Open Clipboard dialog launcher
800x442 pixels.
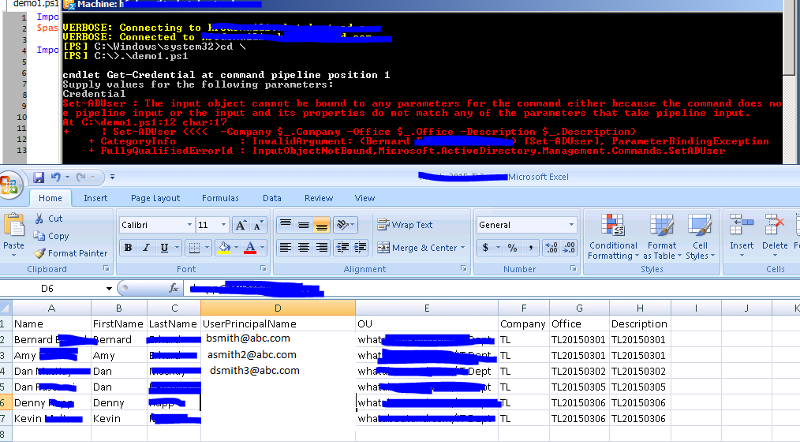coord(106,268)
